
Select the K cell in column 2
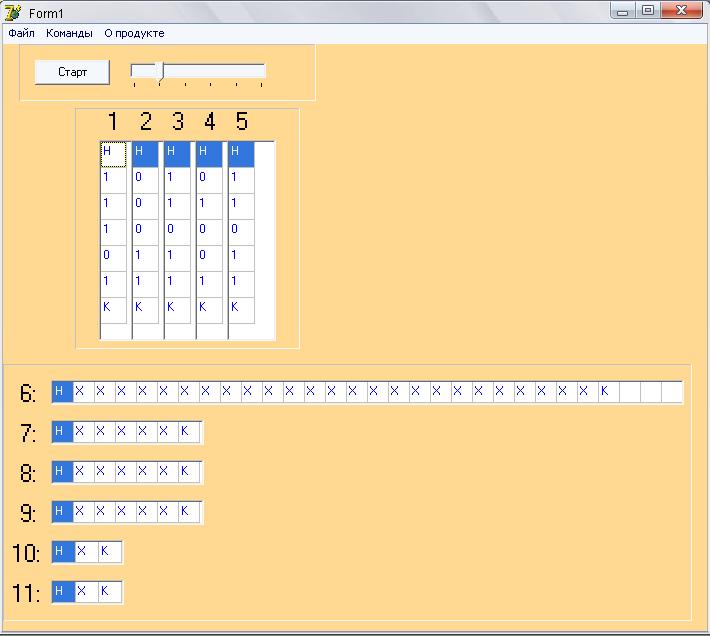(x=145, y=311)
